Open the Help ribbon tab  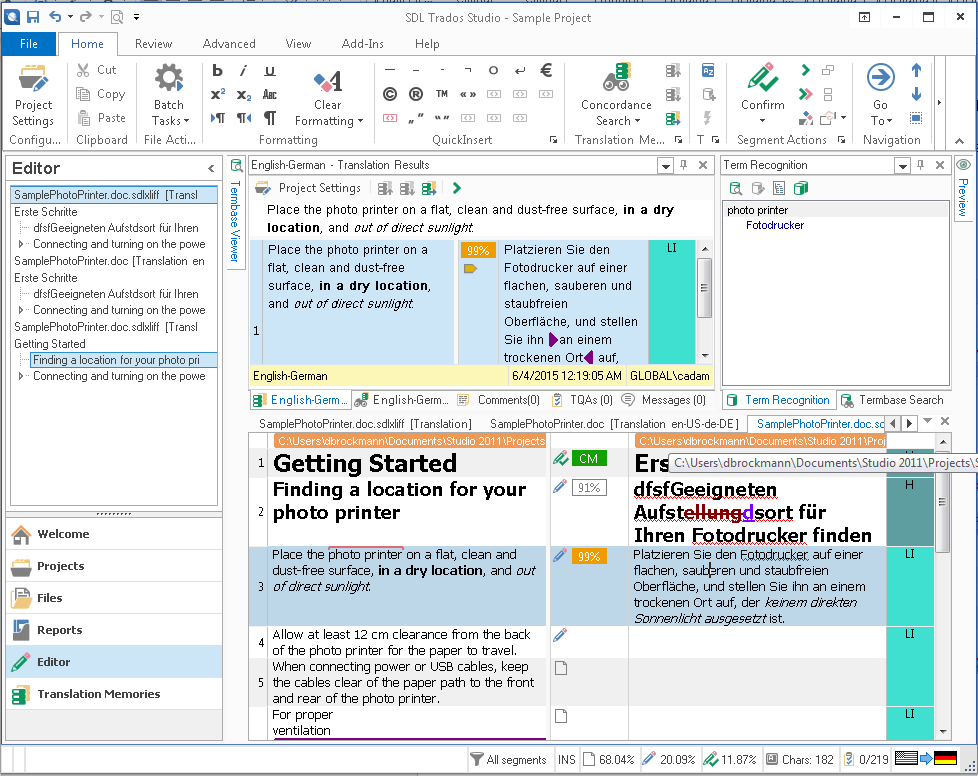coord(427,44)
